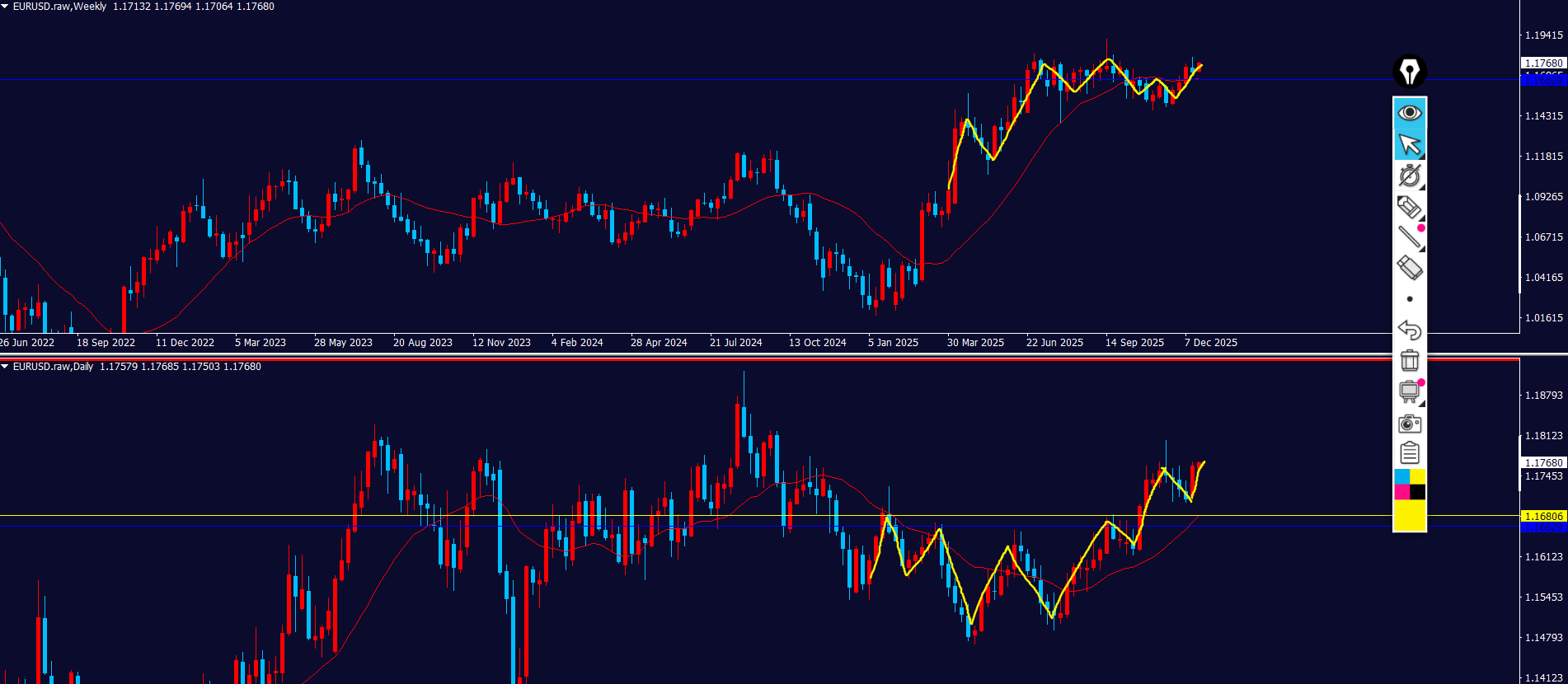Undo the last drawing stroke
Image resolution: width=1568 pixels, height=684 pixels.
pos(1410,330)
